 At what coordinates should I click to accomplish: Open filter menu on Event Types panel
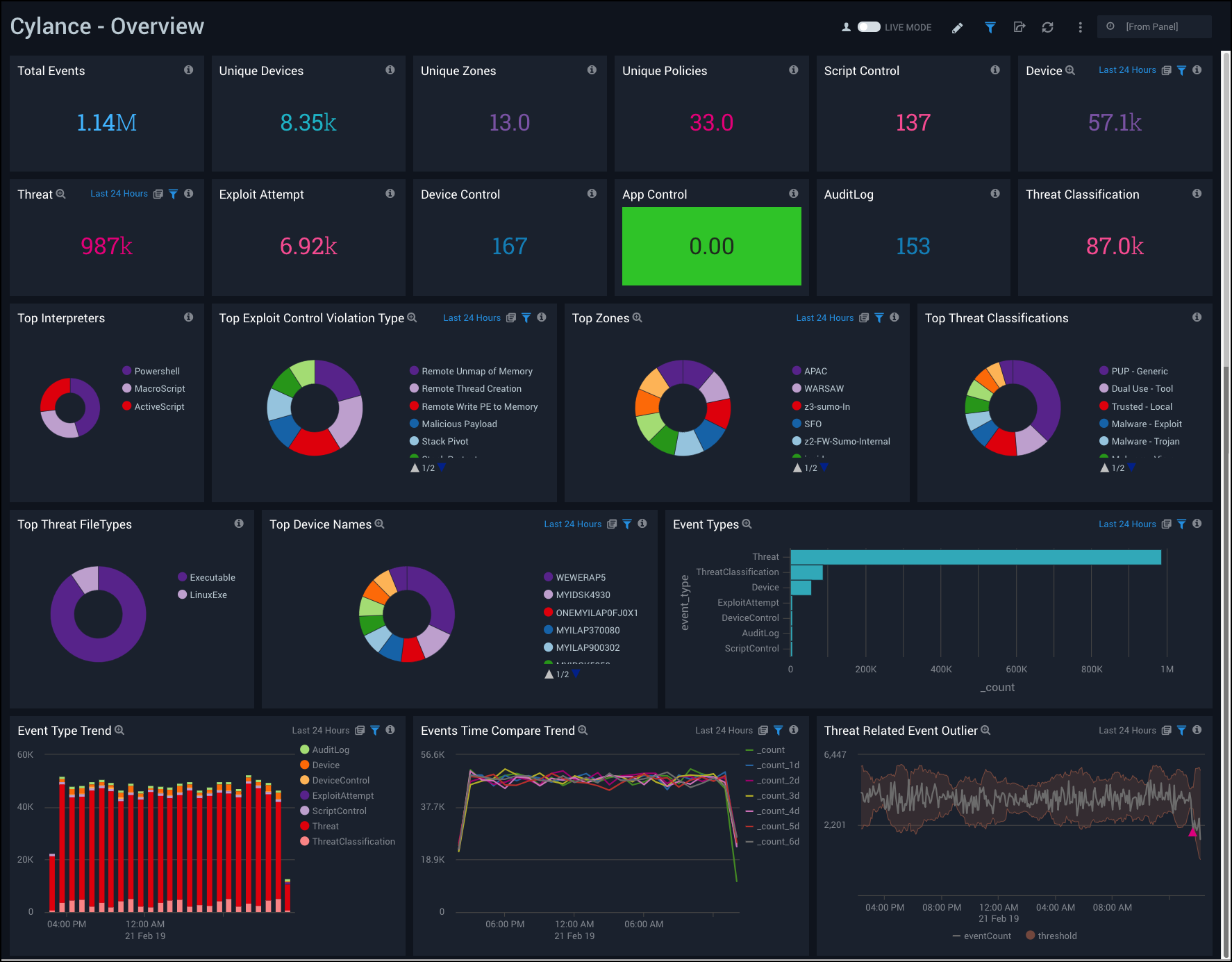point(1181,524)
